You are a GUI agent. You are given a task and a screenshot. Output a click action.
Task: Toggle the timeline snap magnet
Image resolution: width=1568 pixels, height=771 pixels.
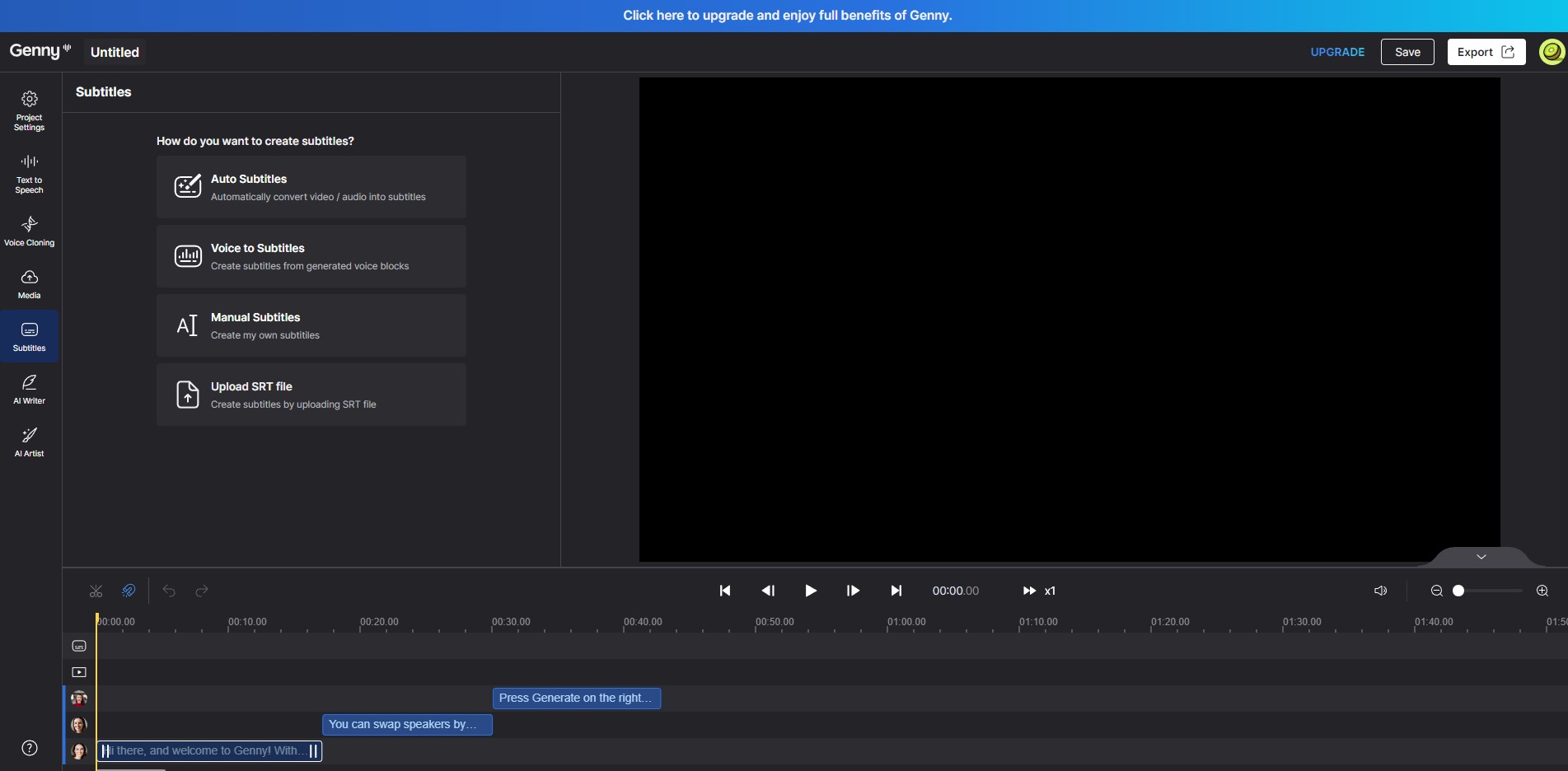coord(129,591)
